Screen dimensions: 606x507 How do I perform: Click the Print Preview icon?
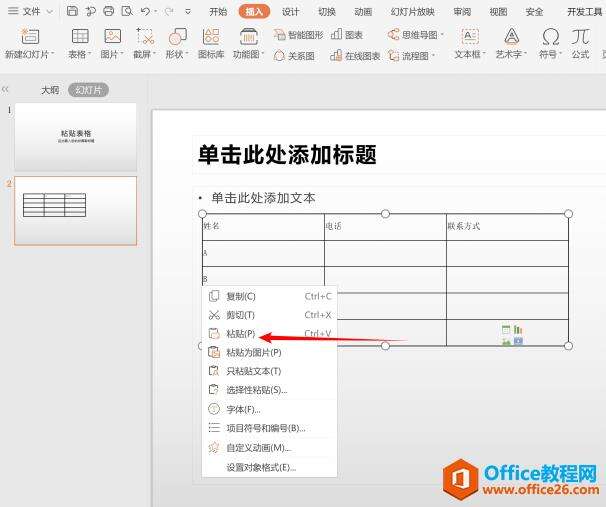coord(127,11)
